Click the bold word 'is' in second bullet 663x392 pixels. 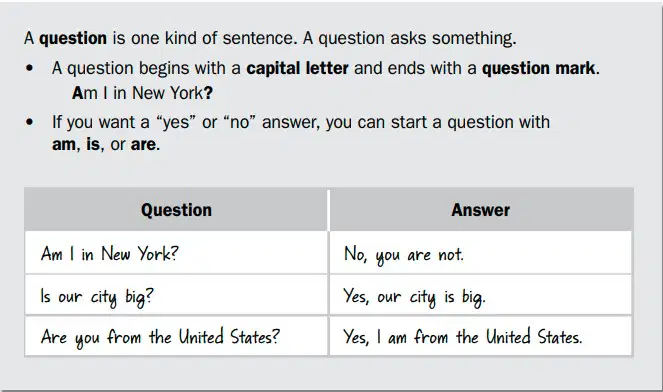click(93, 144)
